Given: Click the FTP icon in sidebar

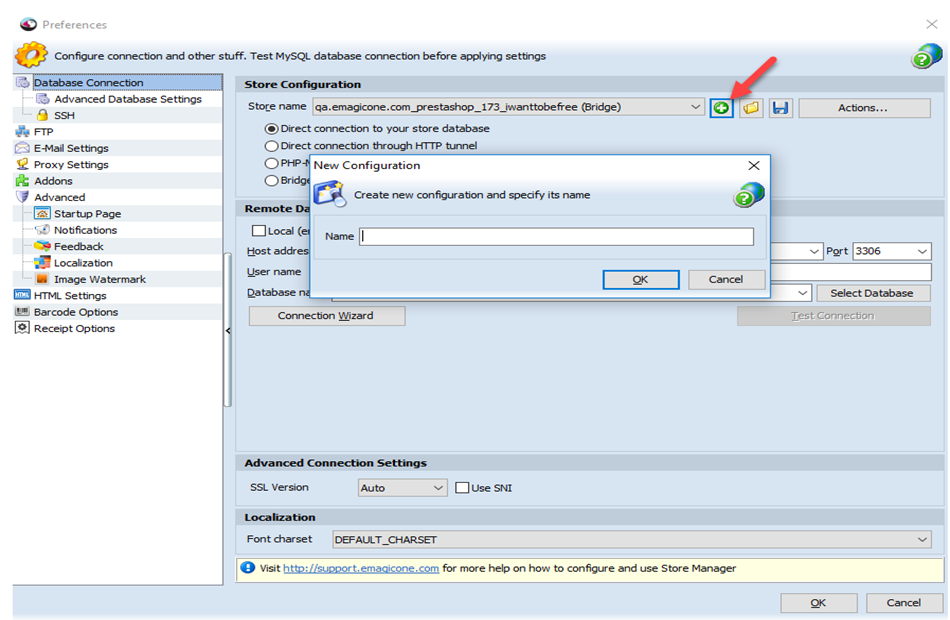Looking at the screenshot, I should point(22,132).
